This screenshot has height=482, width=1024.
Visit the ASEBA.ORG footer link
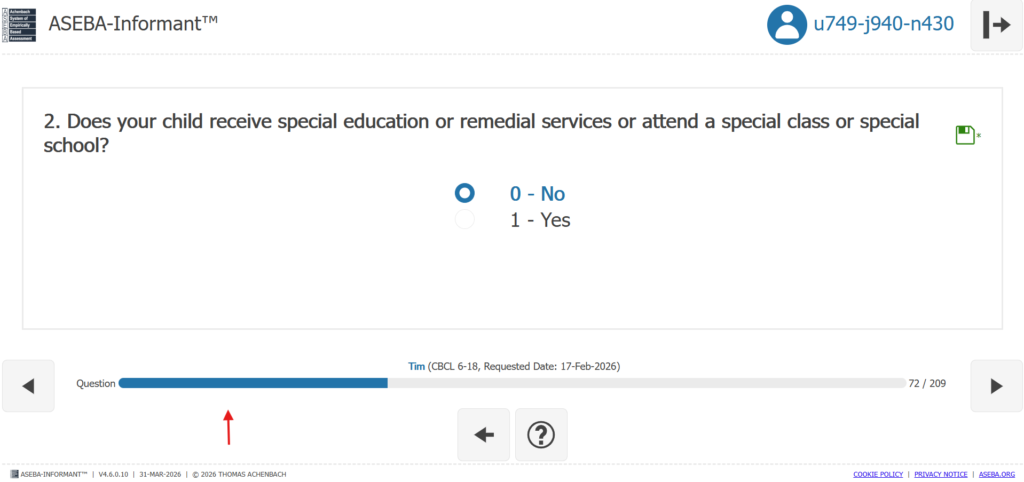(x=997, y=473)
